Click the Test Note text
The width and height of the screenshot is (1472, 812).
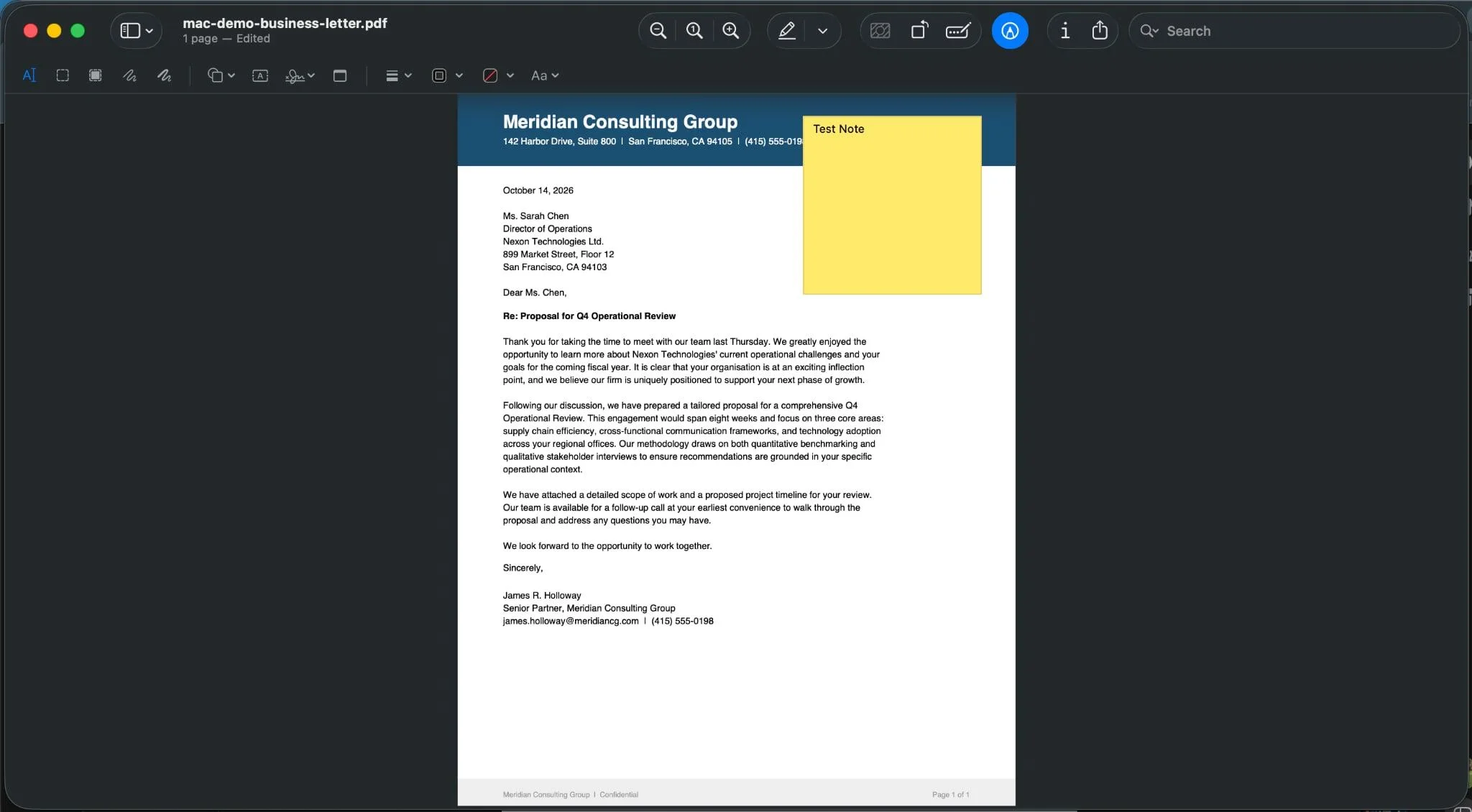point(838,129)
